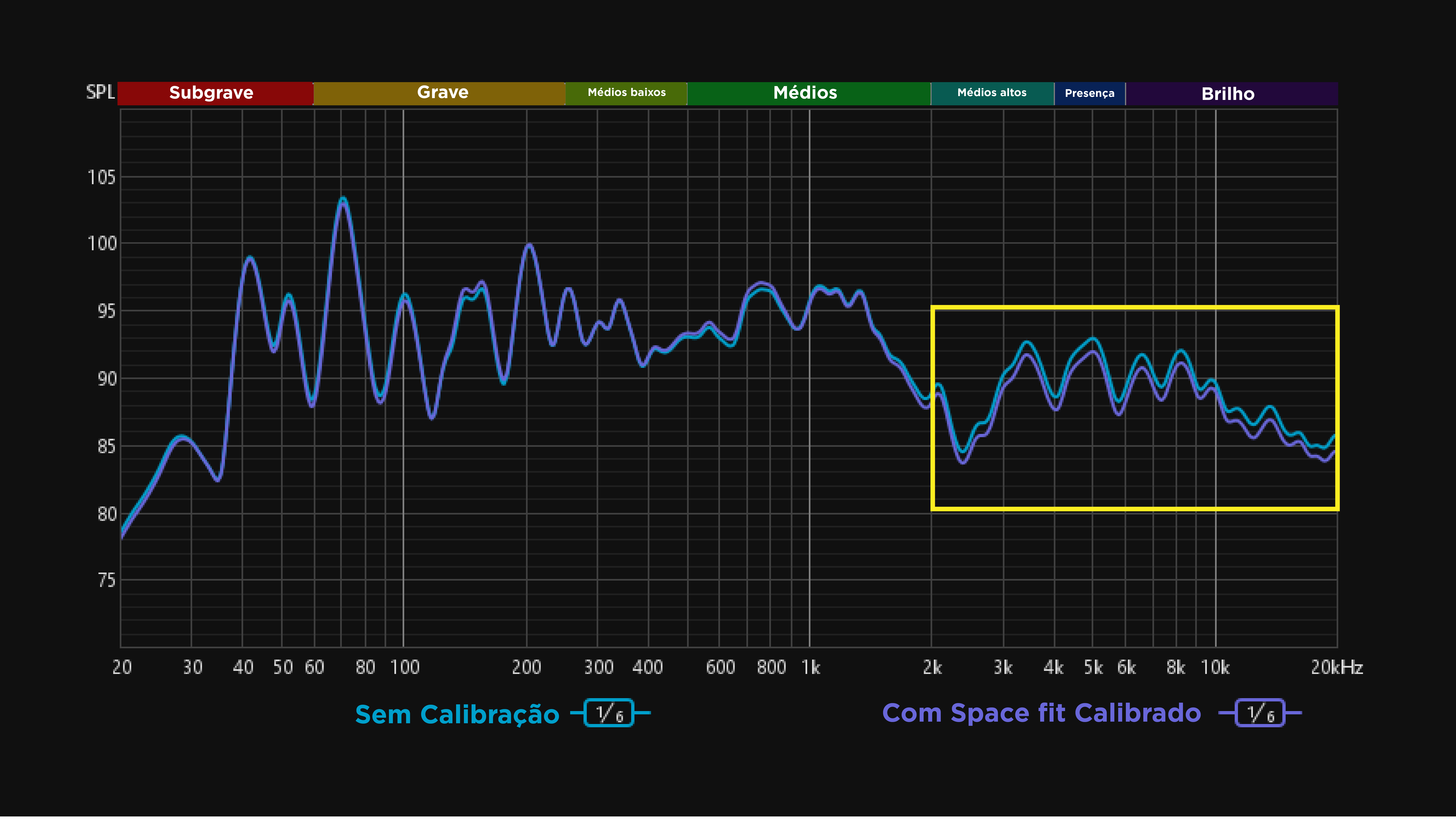Click the 4k frequency axis label

click(1054, 668)
